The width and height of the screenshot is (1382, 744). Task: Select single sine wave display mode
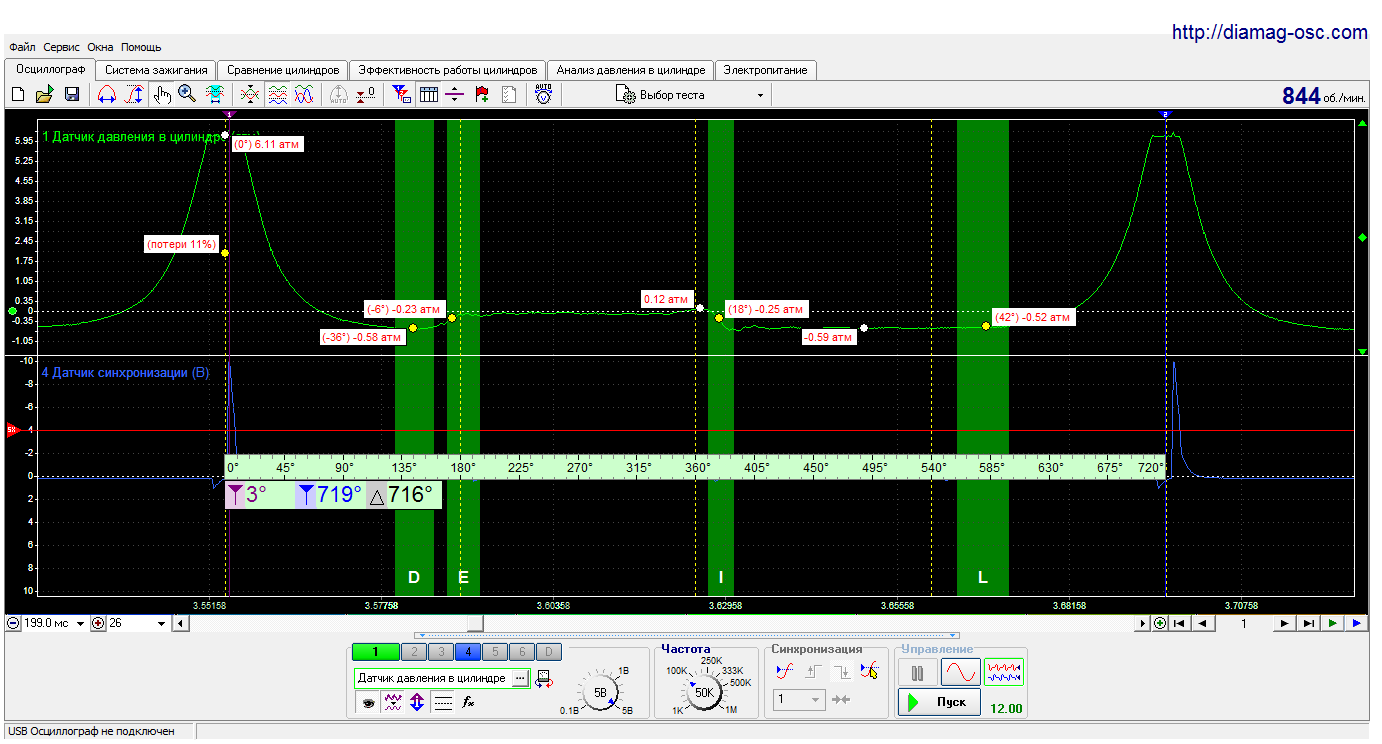(960, 672)
